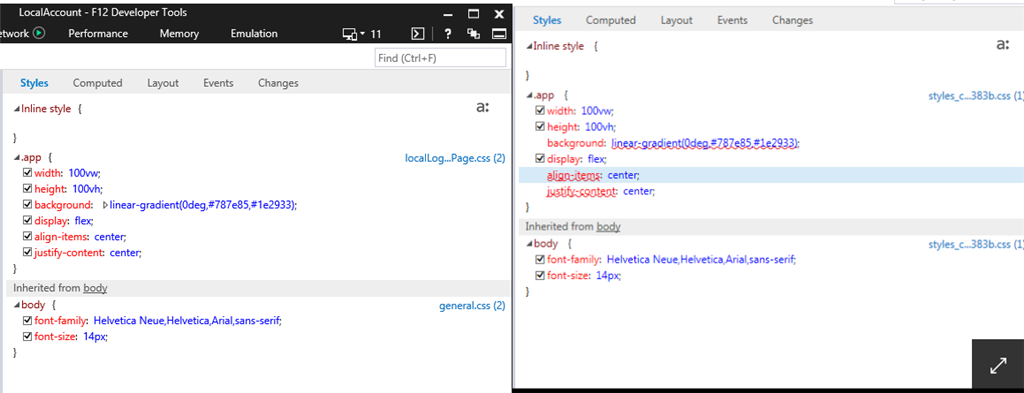The height and width of the screenshot is (393, 1024).
Task: Collapse the body rule in right panel
Action: pos(530,244)
